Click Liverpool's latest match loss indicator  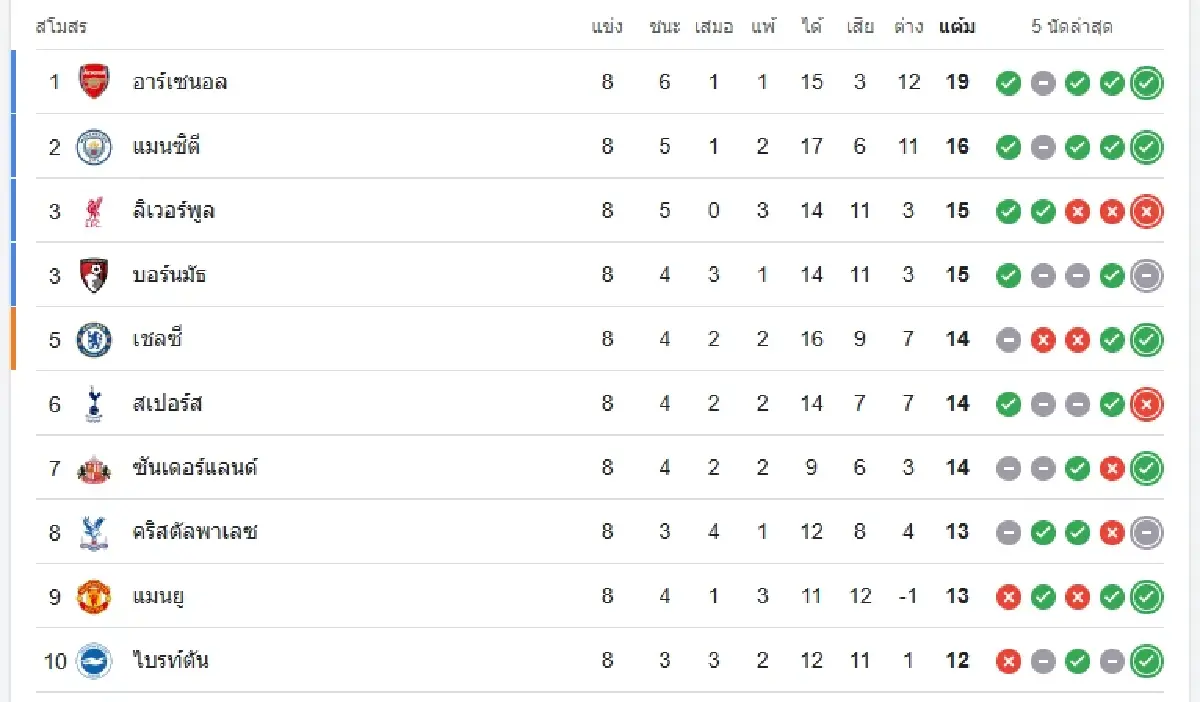[1147, 212]
